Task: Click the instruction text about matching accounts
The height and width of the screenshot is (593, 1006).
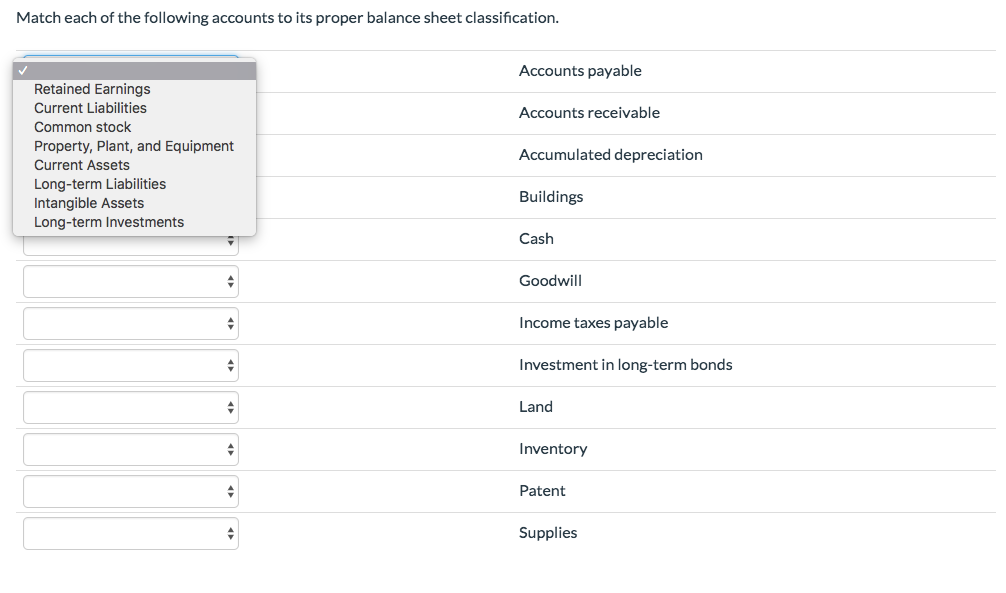Action: (x=289, y=17)
